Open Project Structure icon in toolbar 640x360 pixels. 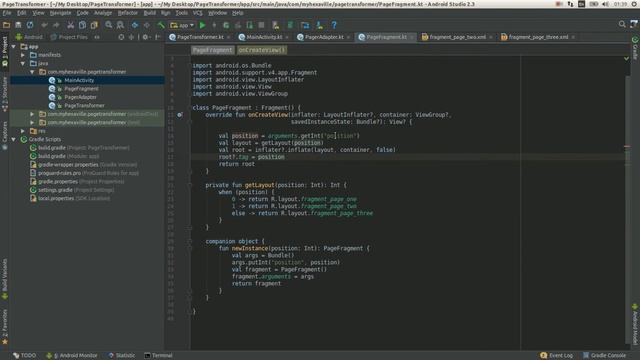(x=305, y=25)
